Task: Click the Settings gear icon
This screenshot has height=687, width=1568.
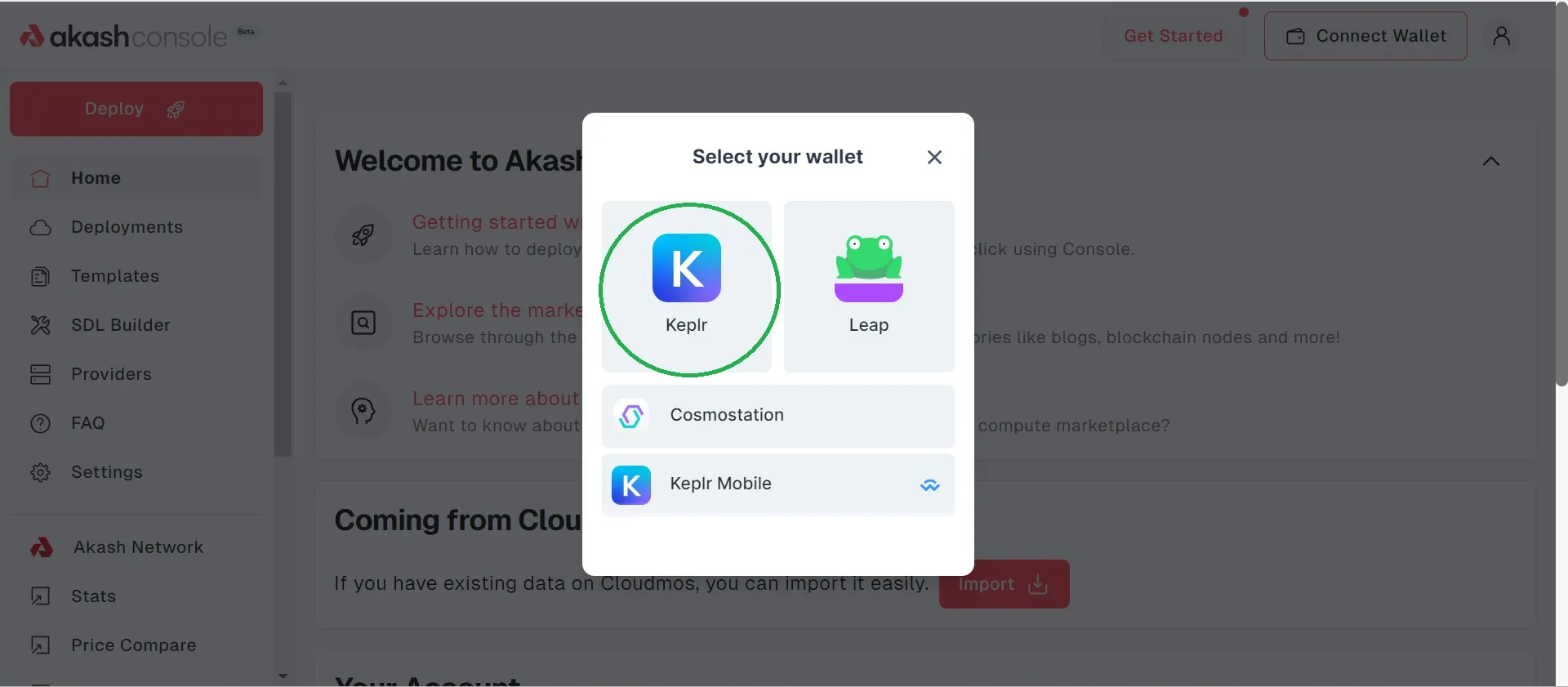Action: tap(40, 472)
